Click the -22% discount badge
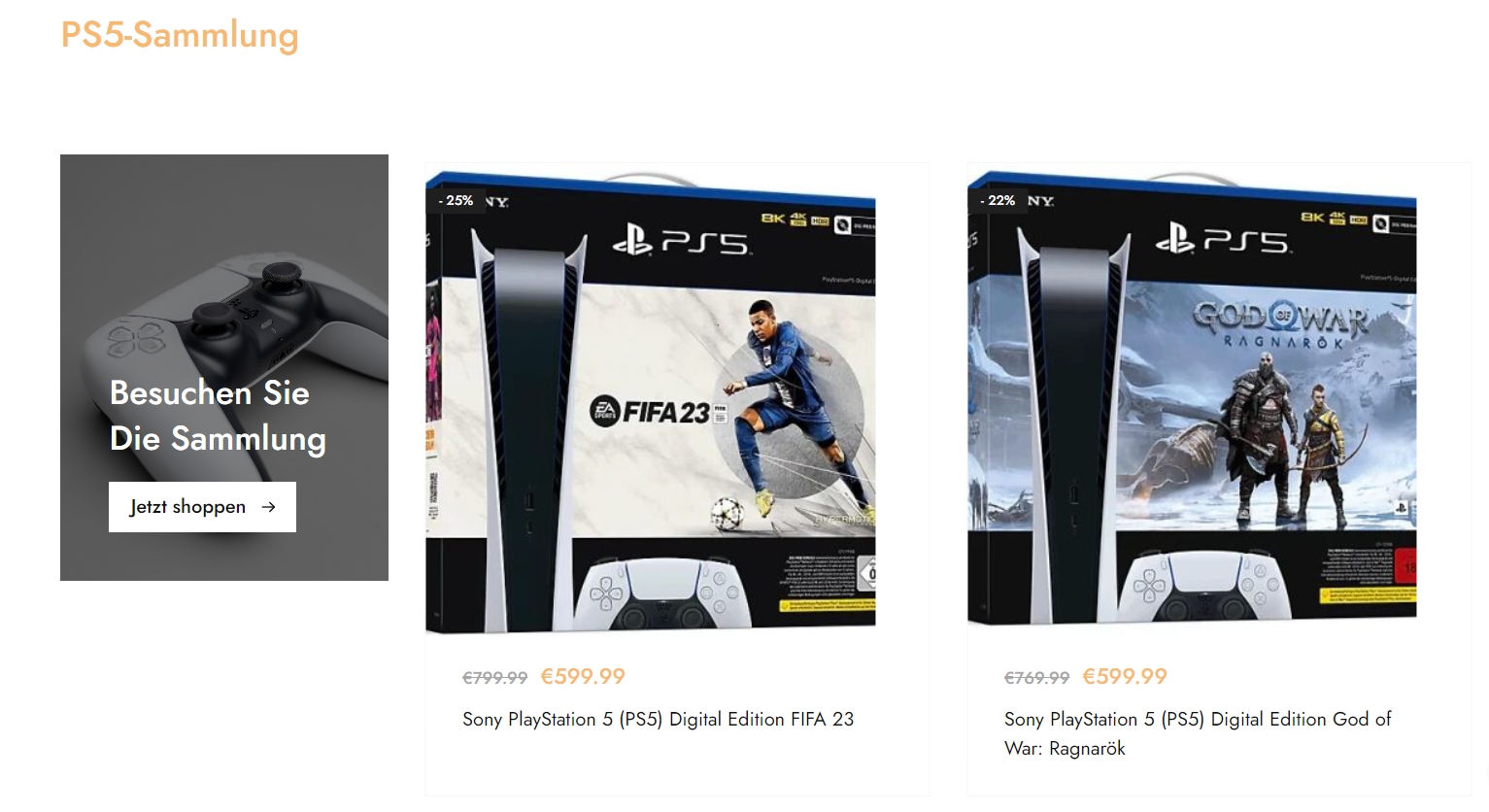The image size is (1489, 812). [997, 200]
